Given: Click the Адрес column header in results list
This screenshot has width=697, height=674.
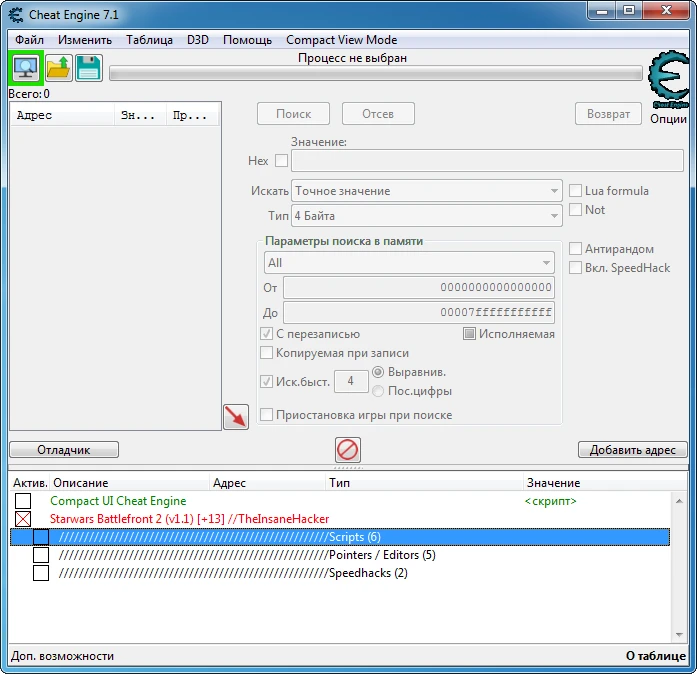Looking at the screenshot, I should [62, 115].
